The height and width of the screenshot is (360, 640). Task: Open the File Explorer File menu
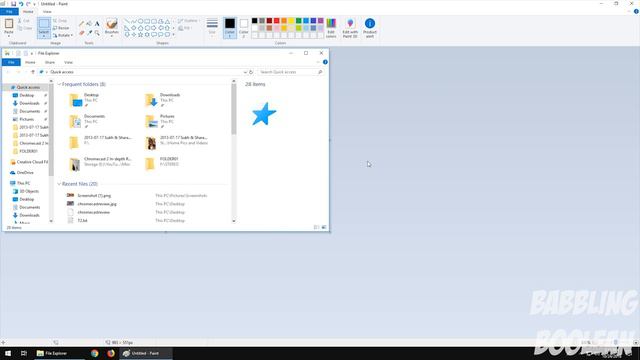[x=11, y=62]
